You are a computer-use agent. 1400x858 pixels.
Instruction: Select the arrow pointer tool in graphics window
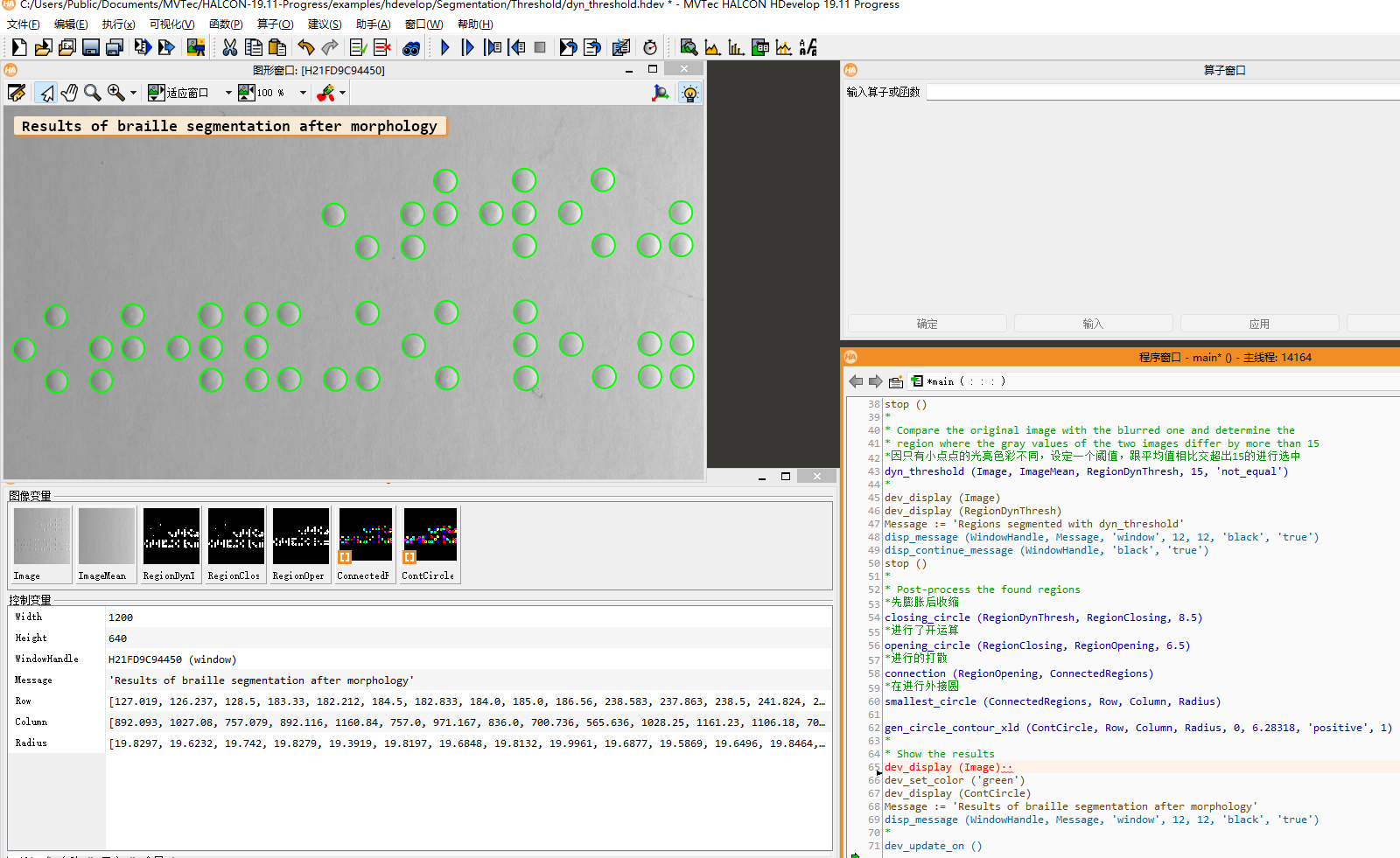pos(46,93)
